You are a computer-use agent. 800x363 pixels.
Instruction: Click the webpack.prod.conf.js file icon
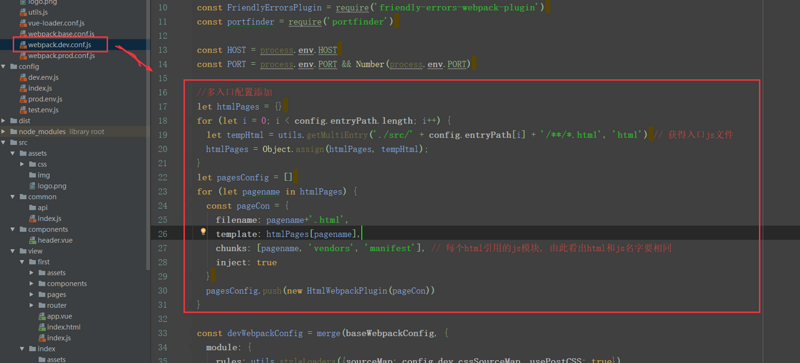pyautogui.click(x=23, y=56)
